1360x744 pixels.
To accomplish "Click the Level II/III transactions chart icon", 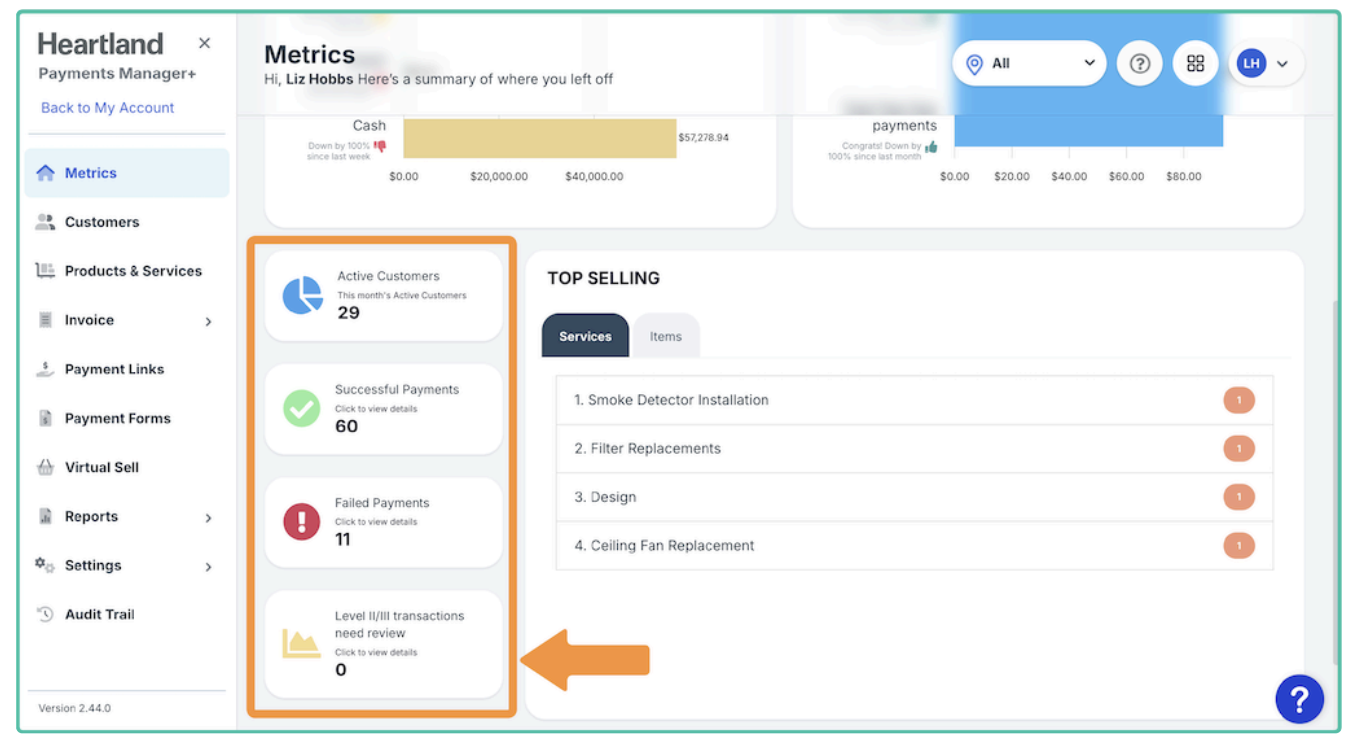I will pos(301,643).
